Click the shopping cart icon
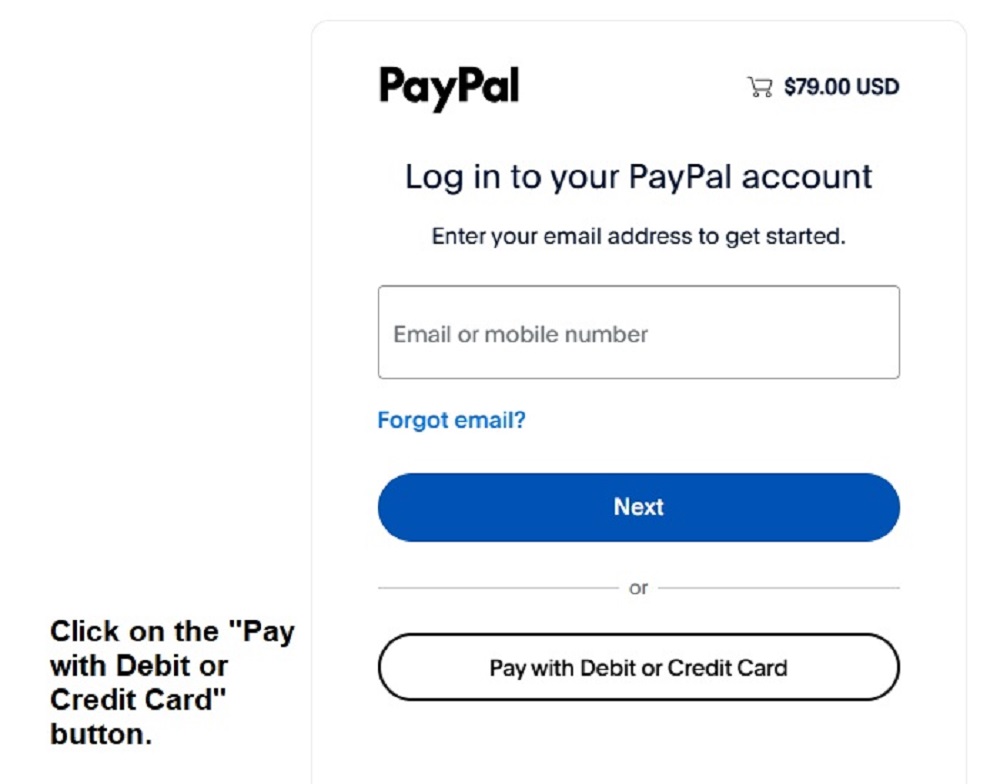1000x784 pixels. click(x=760, y=87)
